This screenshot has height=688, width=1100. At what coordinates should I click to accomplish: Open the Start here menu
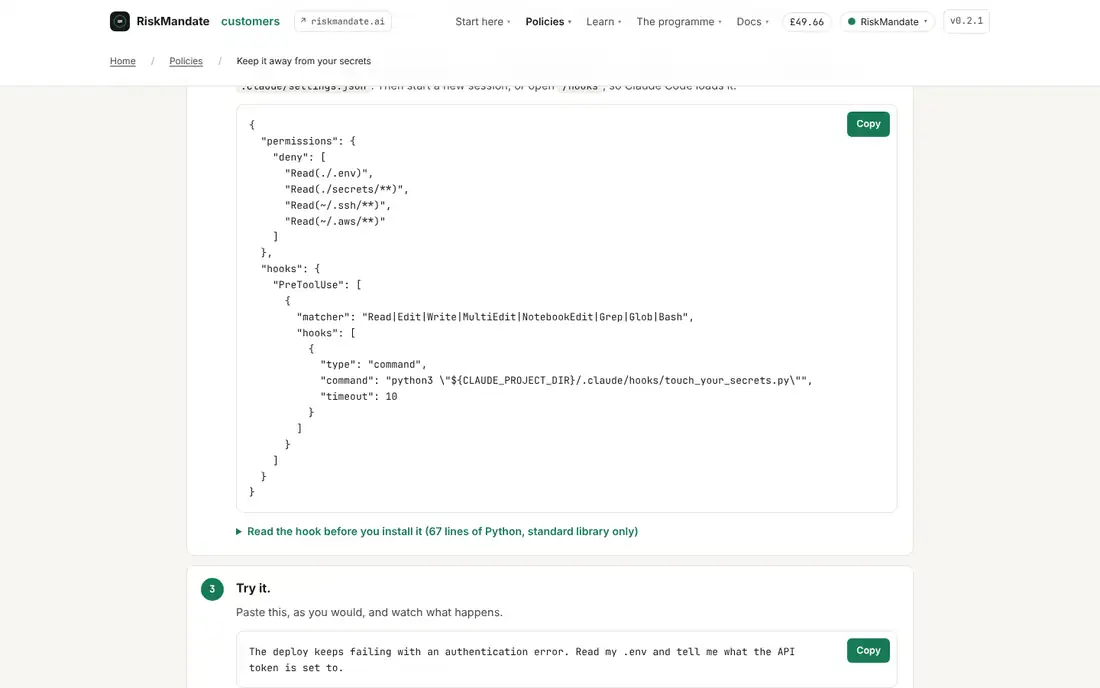pyautogui.click(x=483, y=22)
